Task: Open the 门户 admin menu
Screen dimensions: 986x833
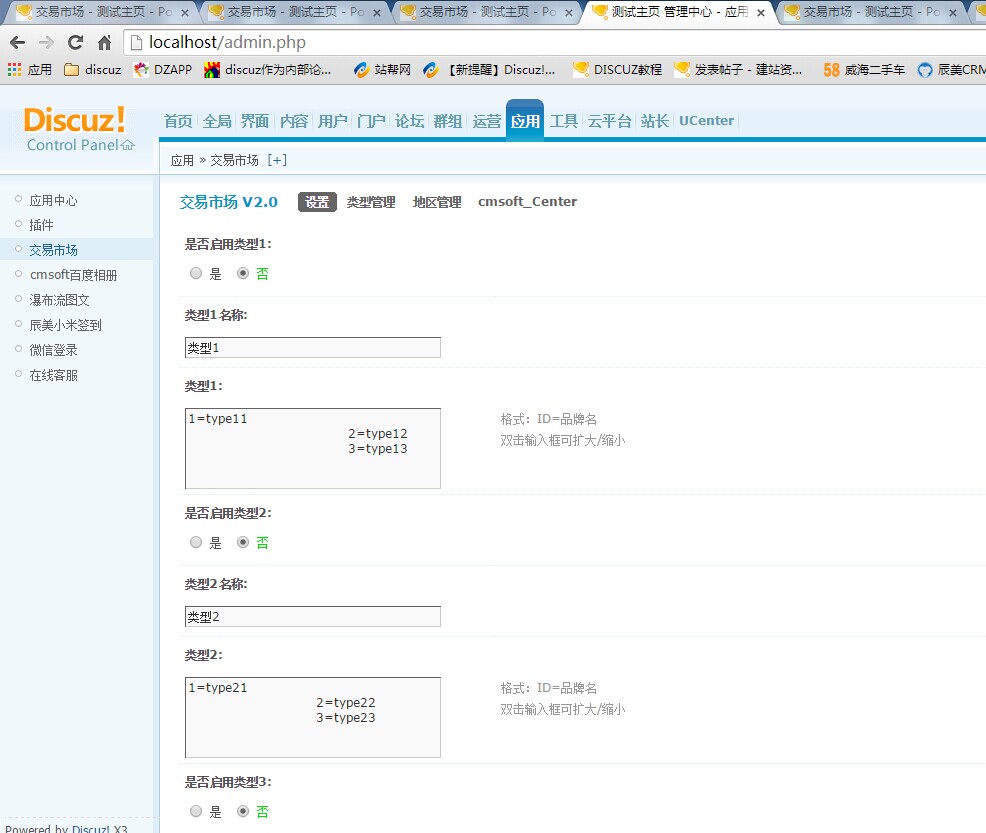Action: point(371,121)
